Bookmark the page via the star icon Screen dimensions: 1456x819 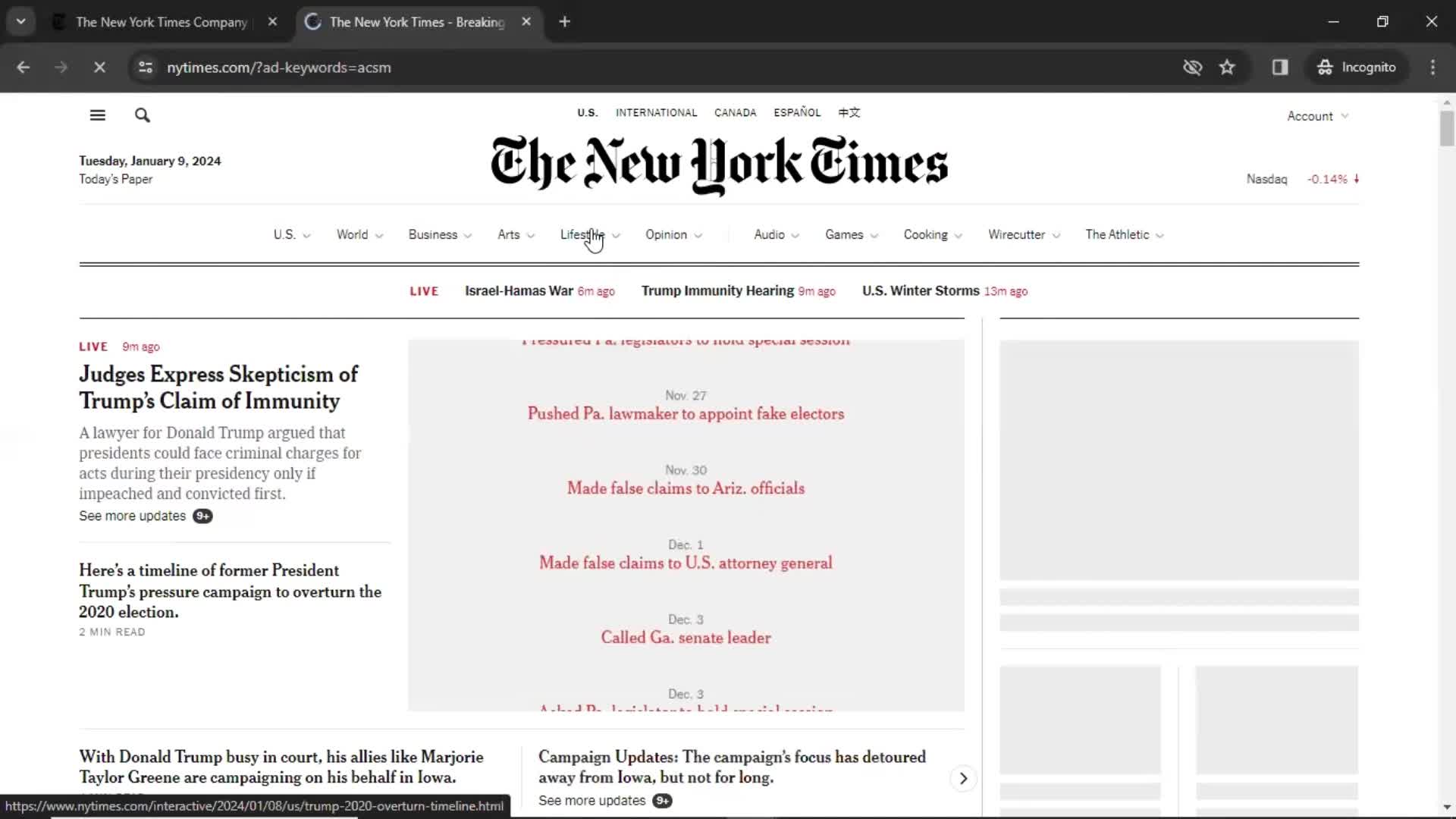tap(1227, 67)
